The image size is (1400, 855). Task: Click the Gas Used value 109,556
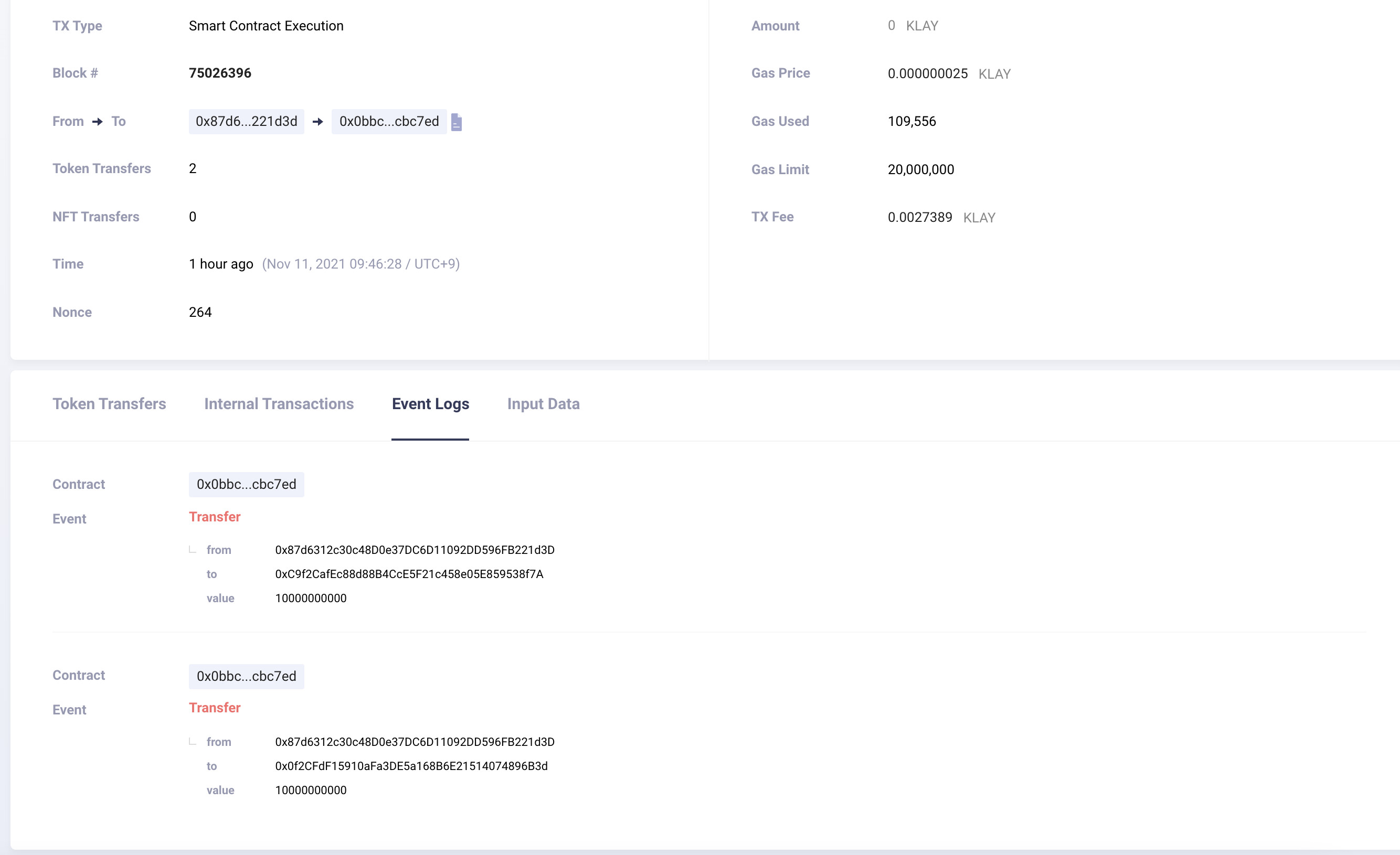coord(911,121)
